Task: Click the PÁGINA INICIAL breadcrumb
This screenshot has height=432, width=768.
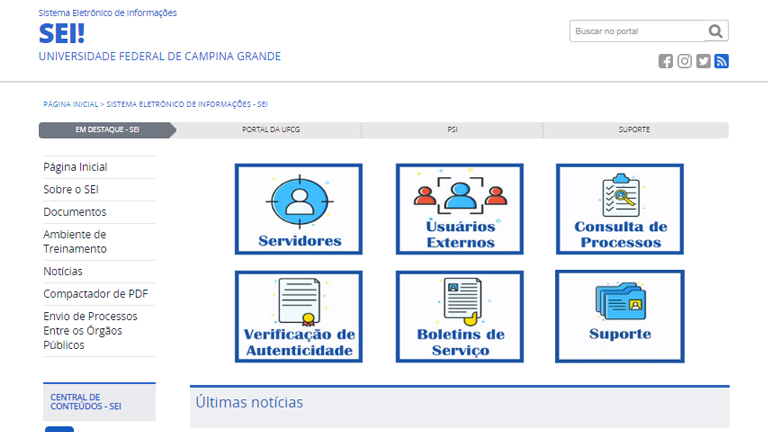Action: coord(71,104)
